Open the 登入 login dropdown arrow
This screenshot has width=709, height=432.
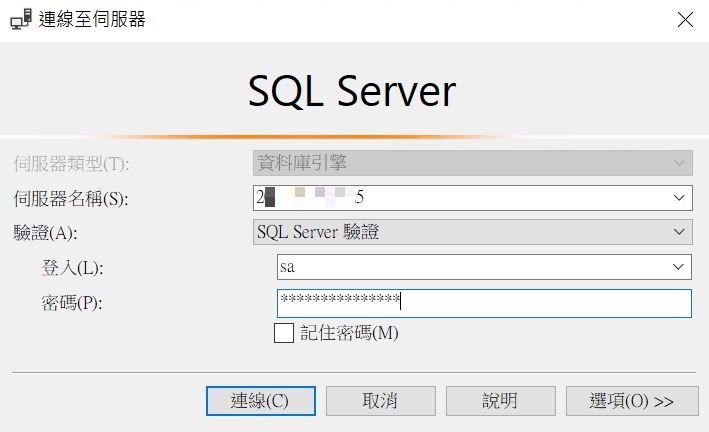pos(678,267)
